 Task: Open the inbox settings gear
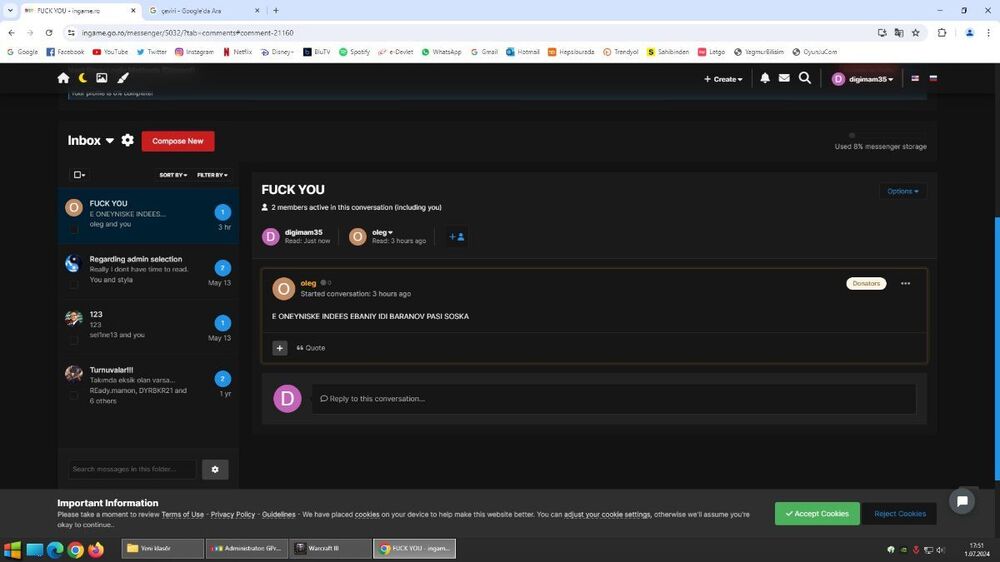128,141
